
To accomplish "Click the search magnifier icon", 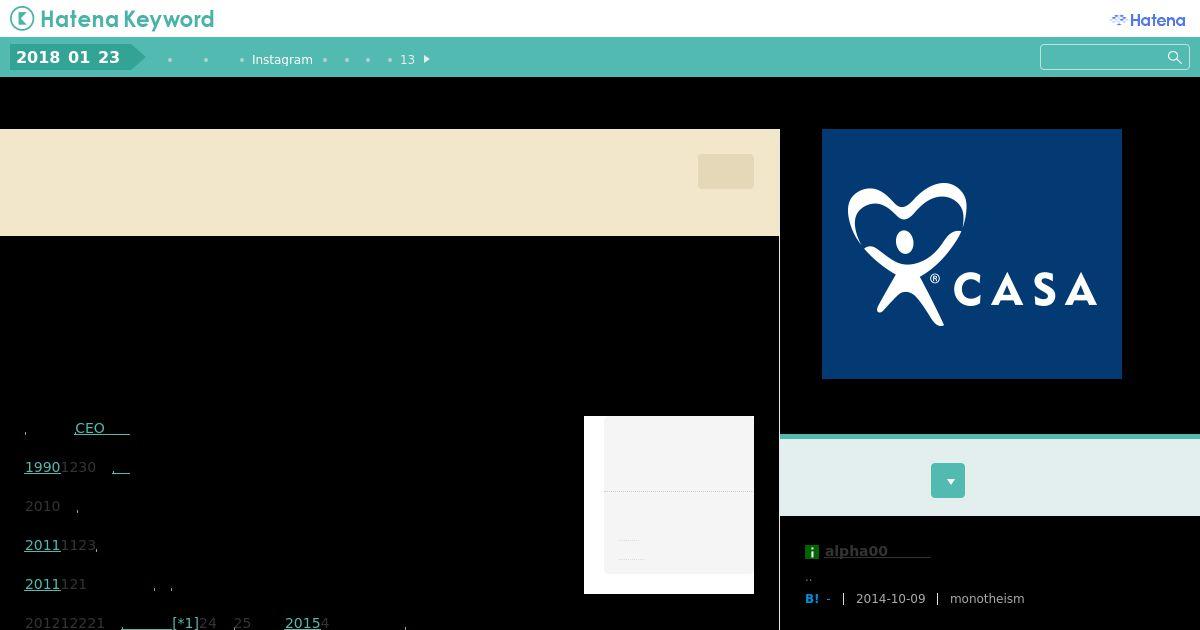I will pos(1175,57).
